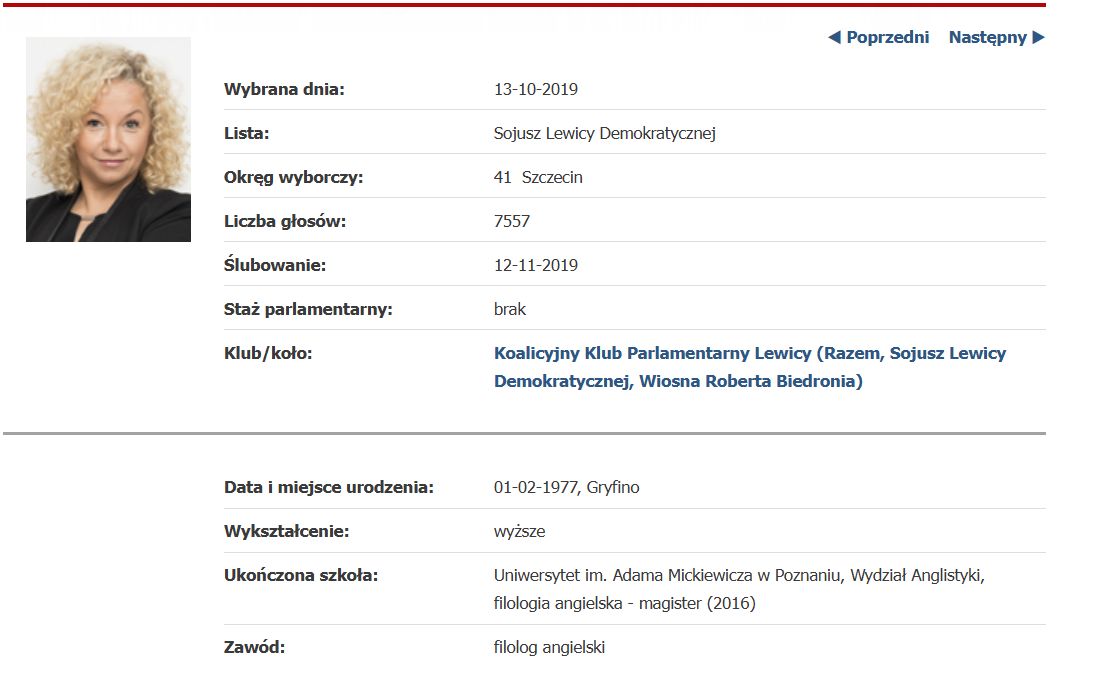Image resolution: width=1114 pixels, height=679 pixels.
Task: Click the election date 13-10-2019
Action: click(x=537, y=88)
